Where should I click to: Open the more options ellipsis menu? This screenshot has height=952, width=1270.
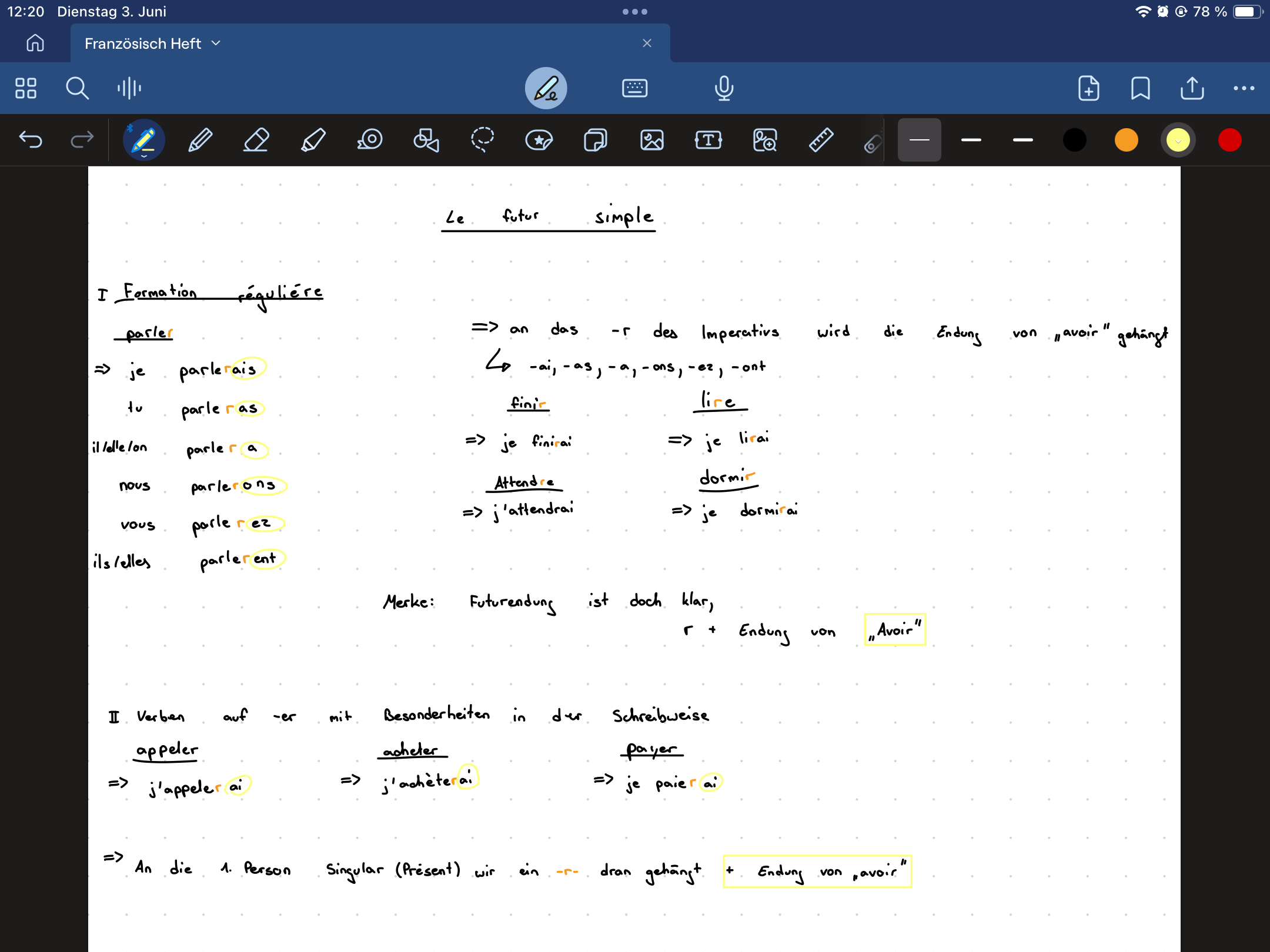pyautogui.click(x=1244, y=88)
